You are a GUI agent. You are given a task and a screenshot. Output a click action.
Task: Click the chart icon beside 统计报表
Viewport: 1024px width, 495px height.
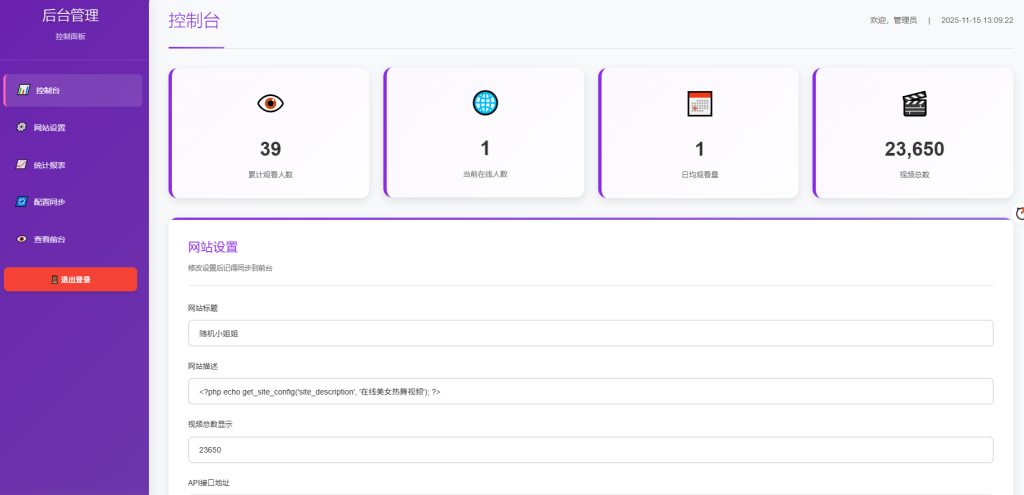click(22, 164)
